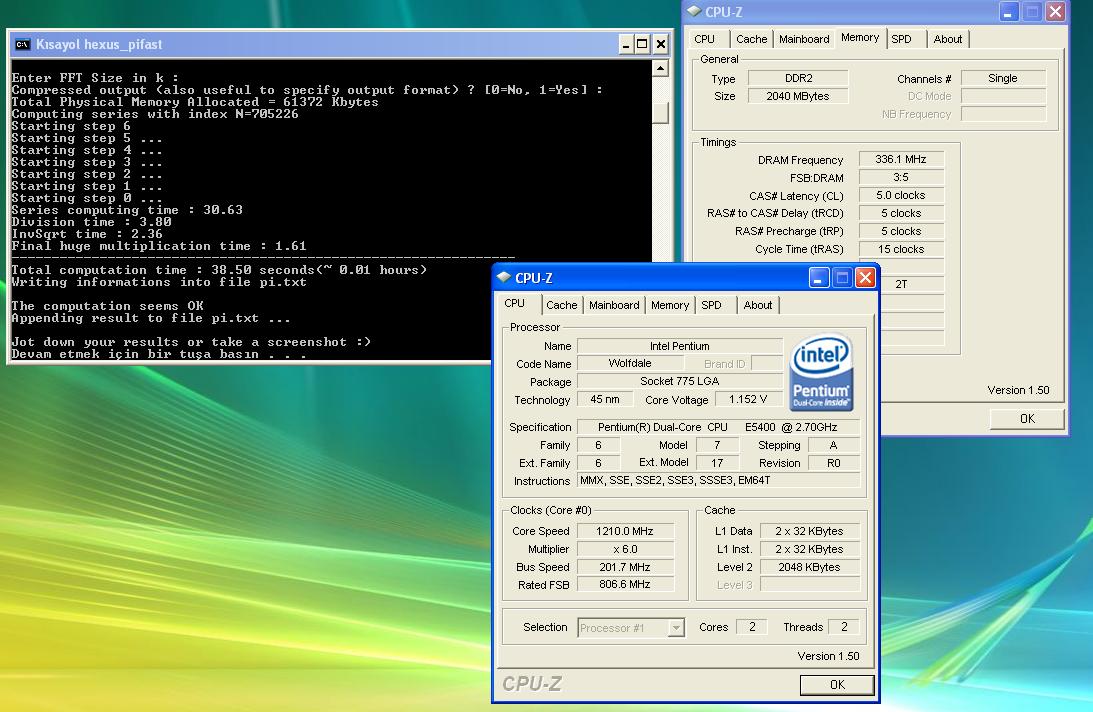Click the 806.6 MHz rated FSB value
The height and width of the screenshot is (712, 1093).
(x=625, y=584)
